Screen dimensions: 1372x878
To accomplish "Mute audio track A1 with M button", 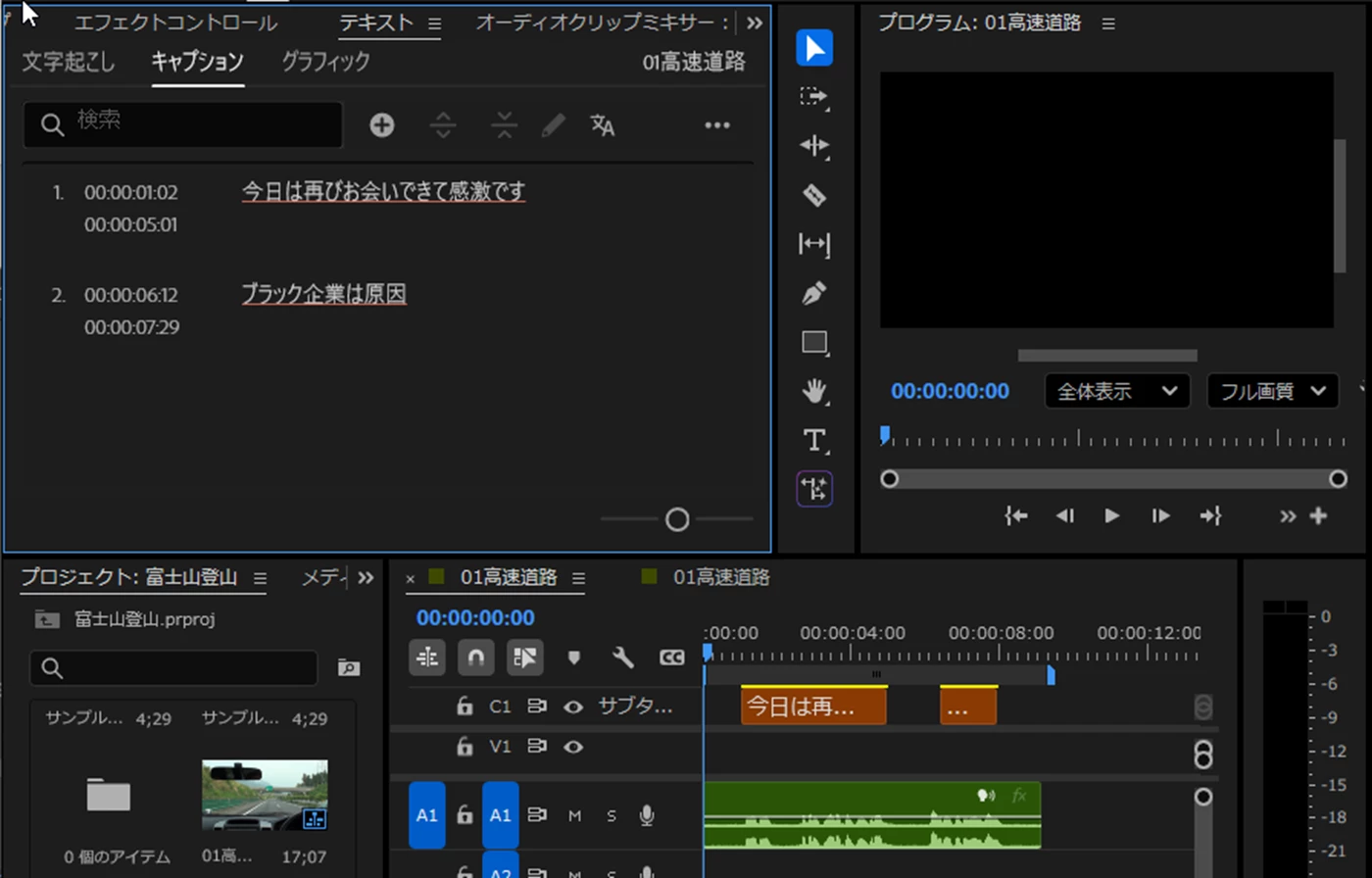I will tap(575, 815).
